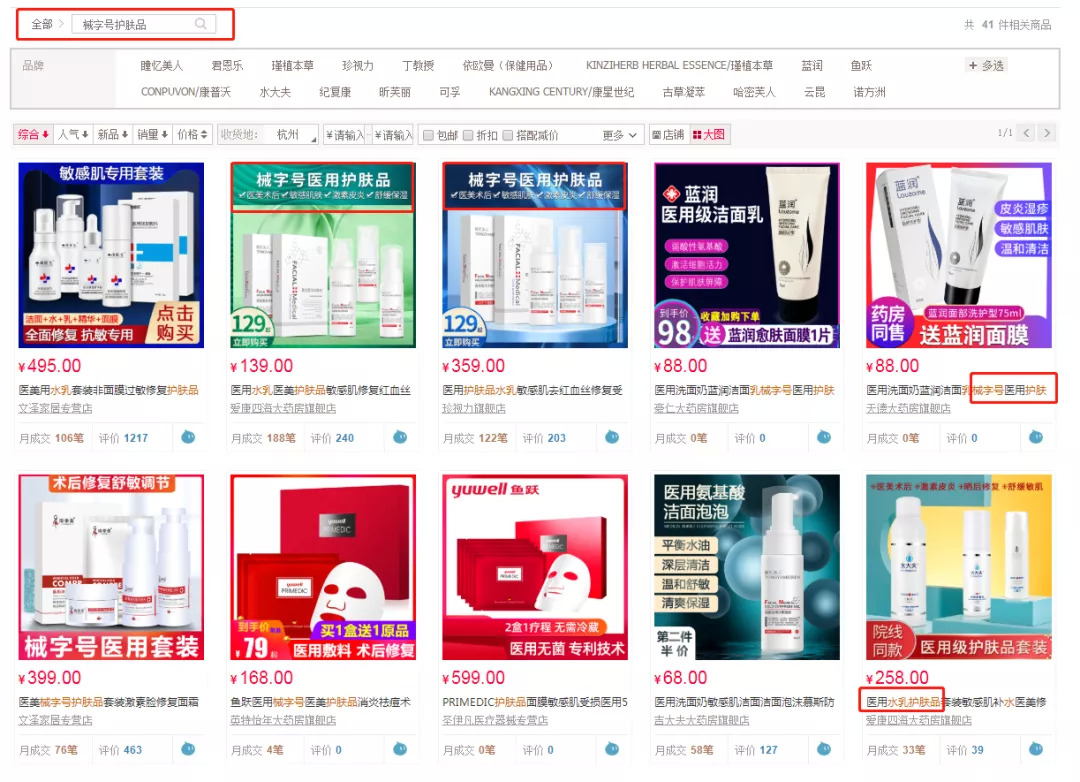Open the yuwell 鱼跃 mask product image
Viewport: 1080px width, 782px height.
click(534, 566)
